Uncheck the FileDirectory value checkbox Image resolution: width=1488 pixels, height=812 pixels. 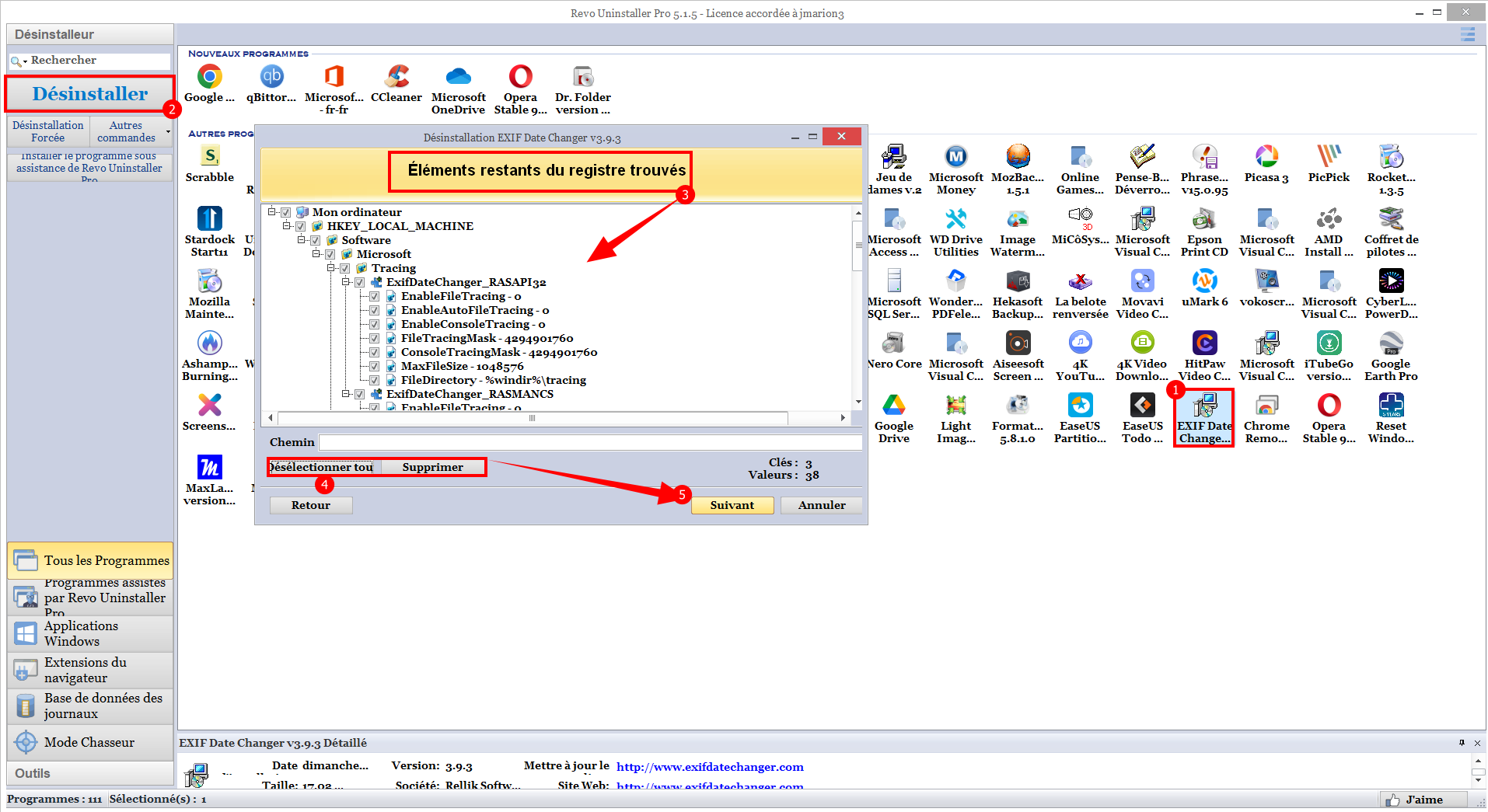coord(375,380)
